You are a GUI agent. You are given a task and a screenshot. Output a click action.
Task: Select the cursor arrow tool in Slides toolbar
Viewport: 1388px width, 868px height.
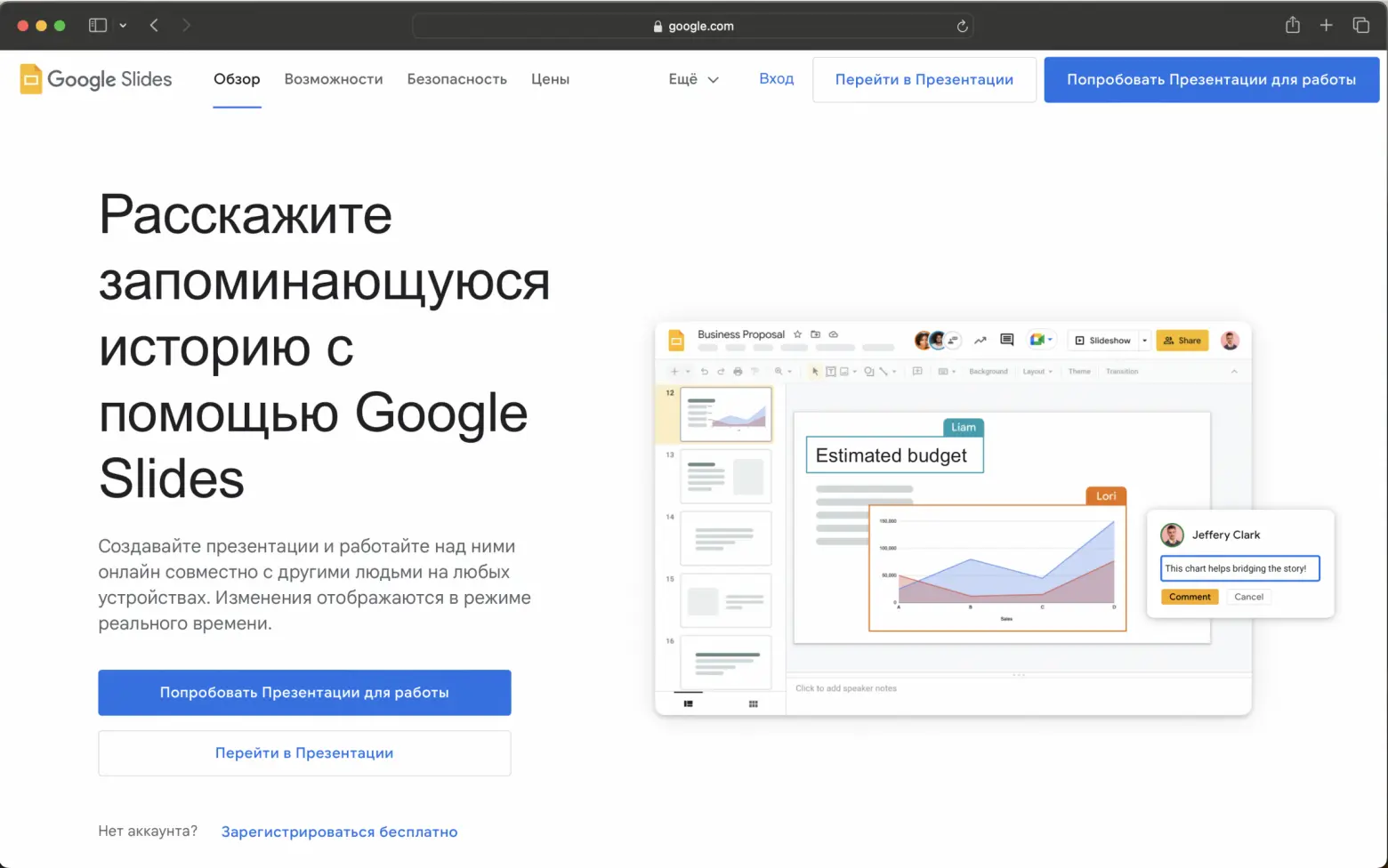click(x=815, y=372)
